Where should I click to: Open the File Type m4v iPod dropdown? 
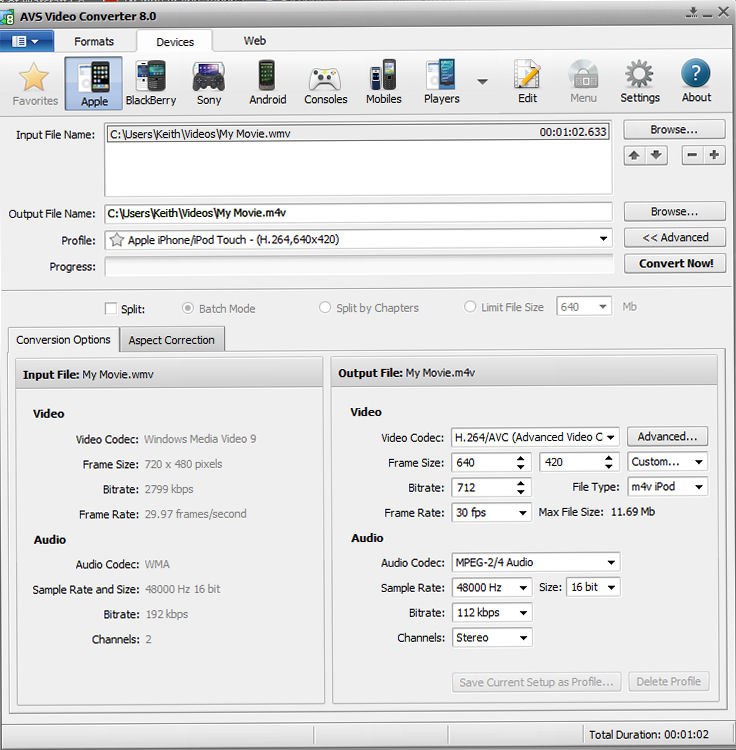point(699,486)
